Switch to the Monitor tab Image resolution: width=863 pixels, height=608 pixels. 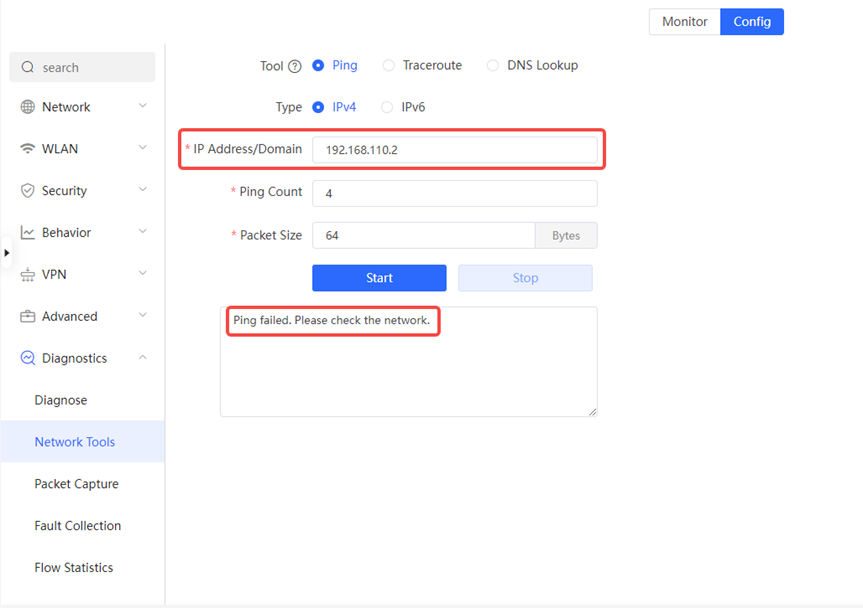pos(685,21)
